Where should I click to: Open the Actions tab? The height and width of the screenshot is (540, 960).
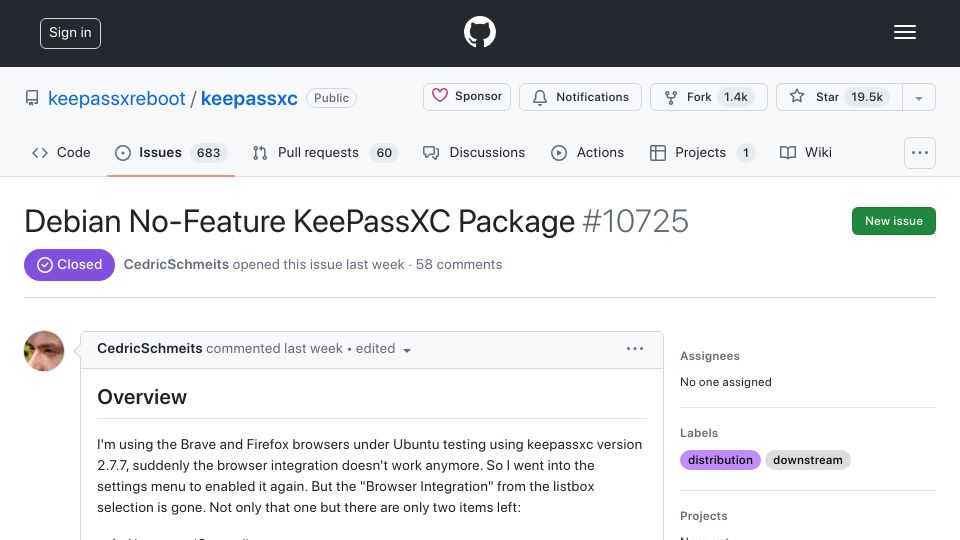(587, 152)
